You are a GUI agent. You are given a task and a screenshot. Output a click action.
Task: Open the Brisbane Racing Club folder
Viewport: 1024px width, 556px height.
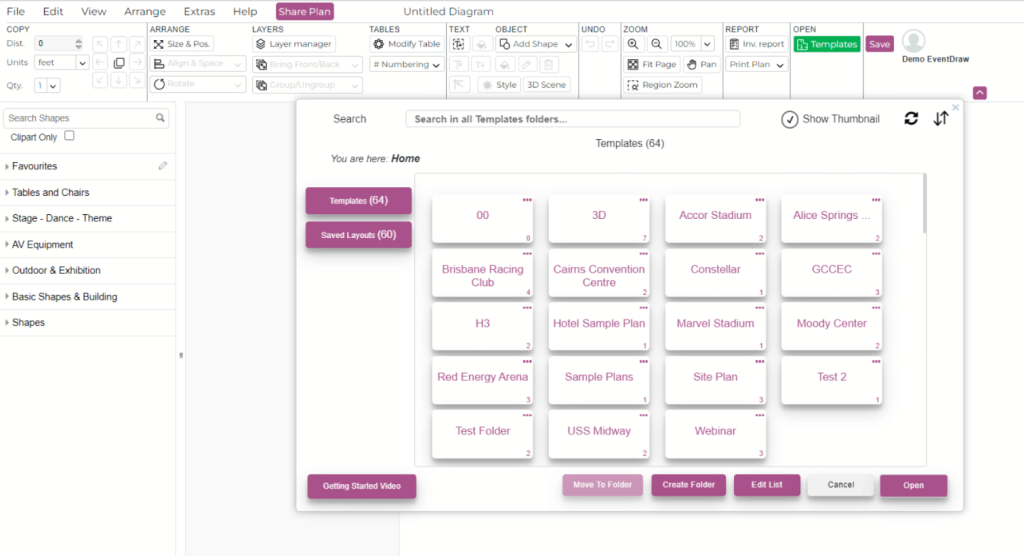(x=483, y=275)
